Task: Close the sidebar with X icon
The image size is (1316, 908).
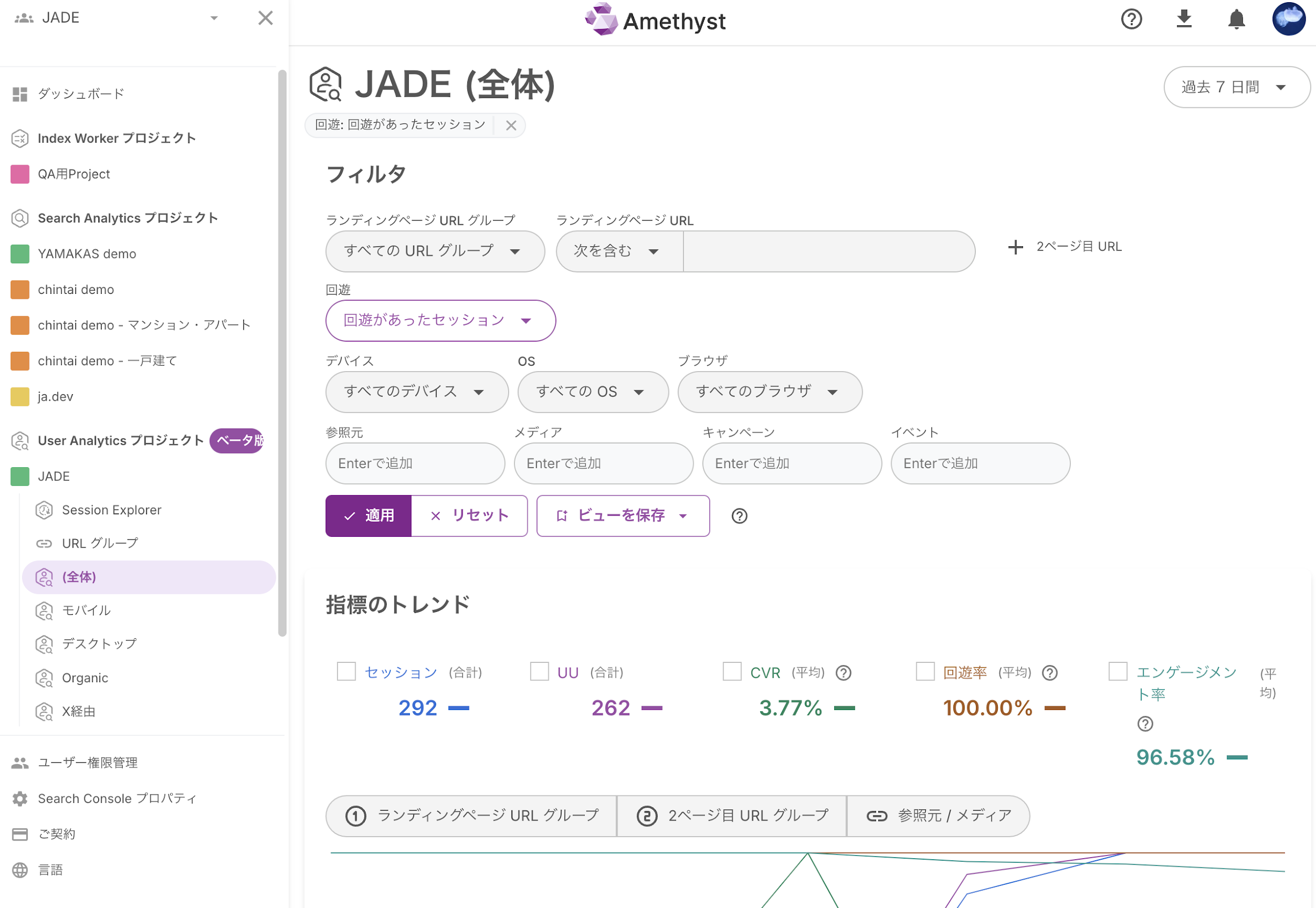Action: [265, 18]
